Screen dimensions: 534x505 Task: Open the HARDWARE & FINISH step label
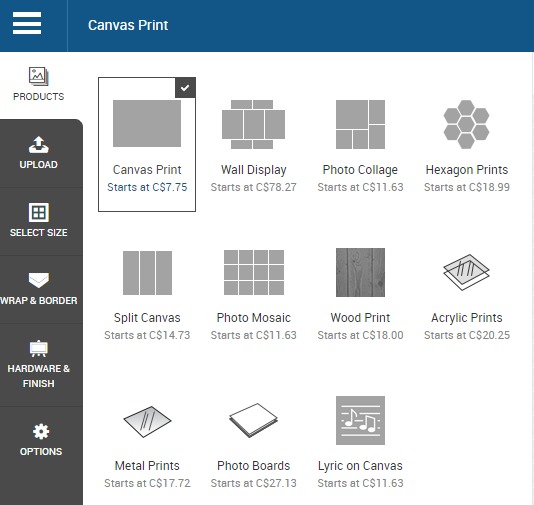click(38, 376)
